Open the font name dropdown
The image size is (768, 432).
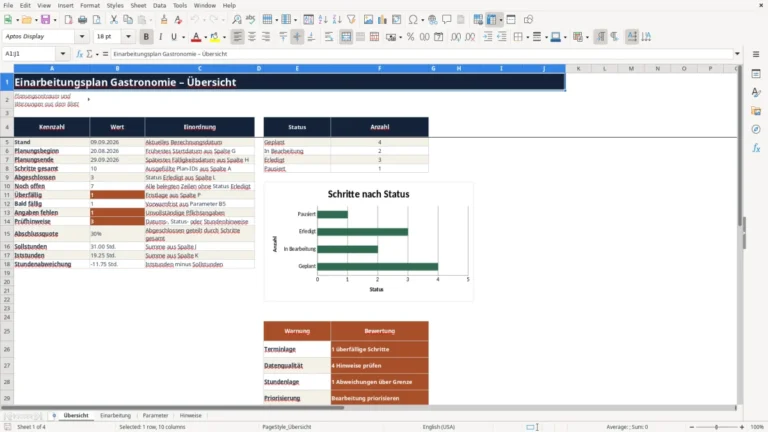pos(82,36)
